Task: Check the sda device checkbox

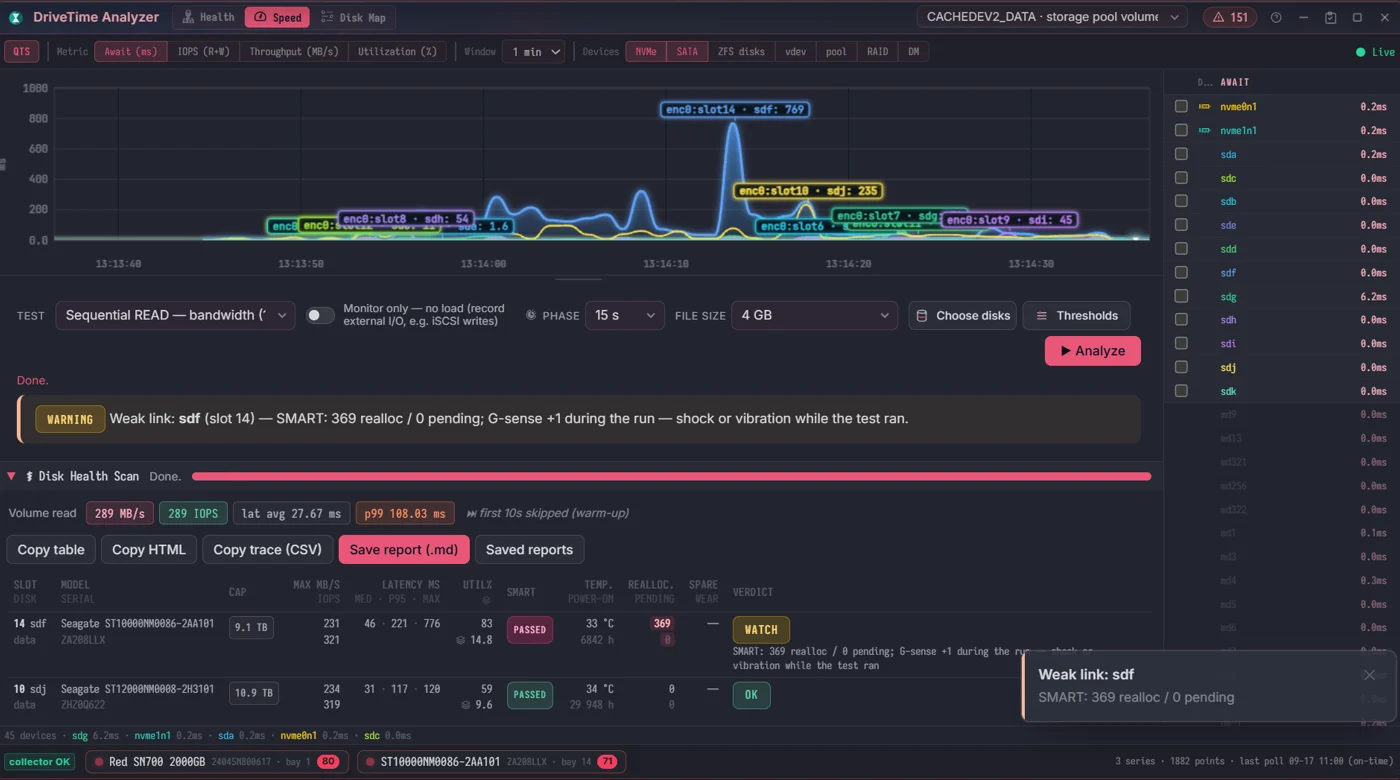Action: (x=1181, y=154)
